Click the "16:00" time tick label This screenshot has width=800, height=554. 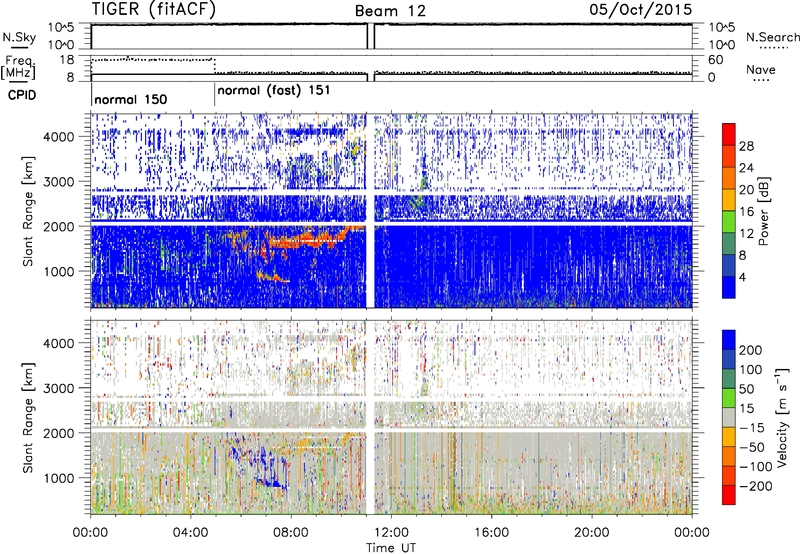click(x=491, y=533)
